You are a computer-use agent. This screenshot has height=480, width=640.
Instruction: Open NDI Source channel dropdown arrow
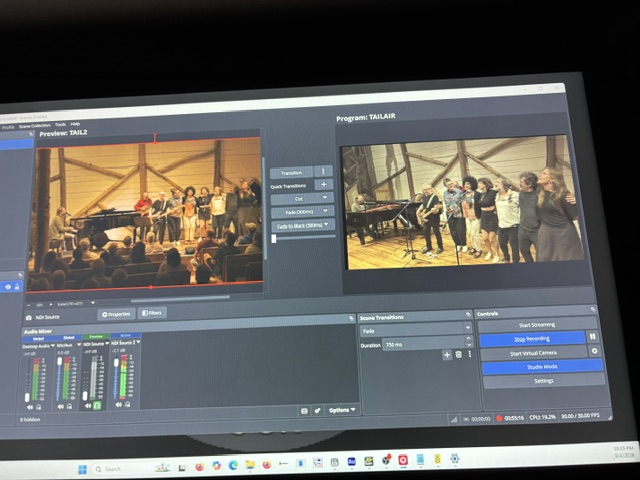107,344
